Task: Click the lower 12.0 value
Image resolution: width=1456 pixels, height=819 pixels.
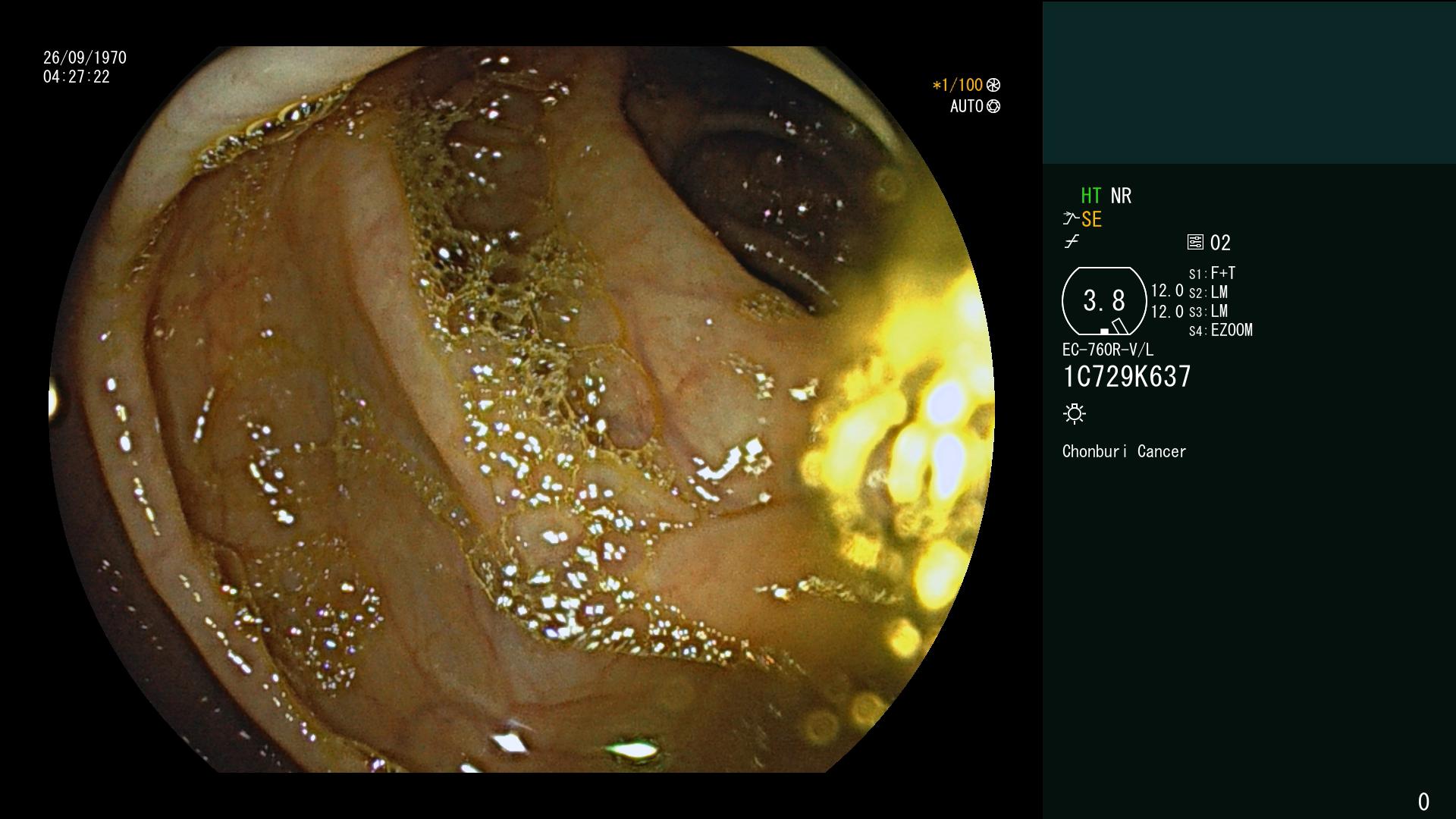Action: click(1167, 311)
